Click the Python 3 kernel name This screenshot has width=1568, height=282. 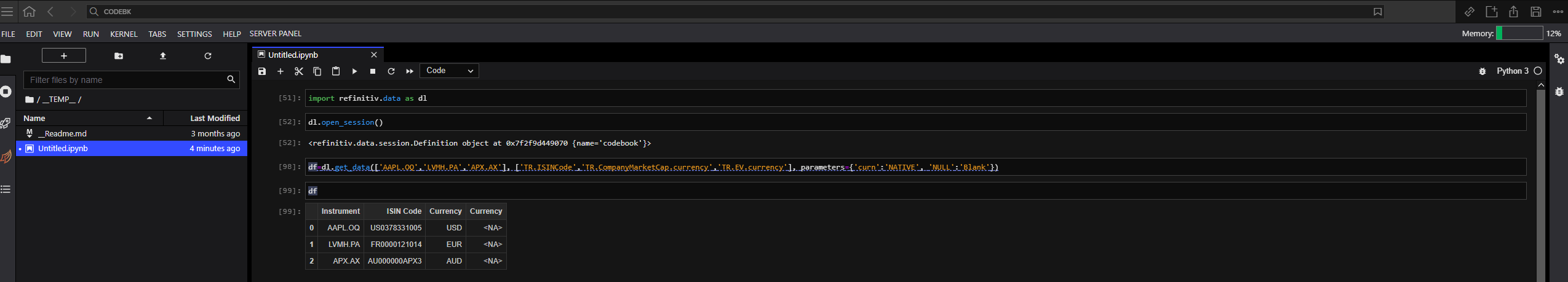pos(1513,71)
